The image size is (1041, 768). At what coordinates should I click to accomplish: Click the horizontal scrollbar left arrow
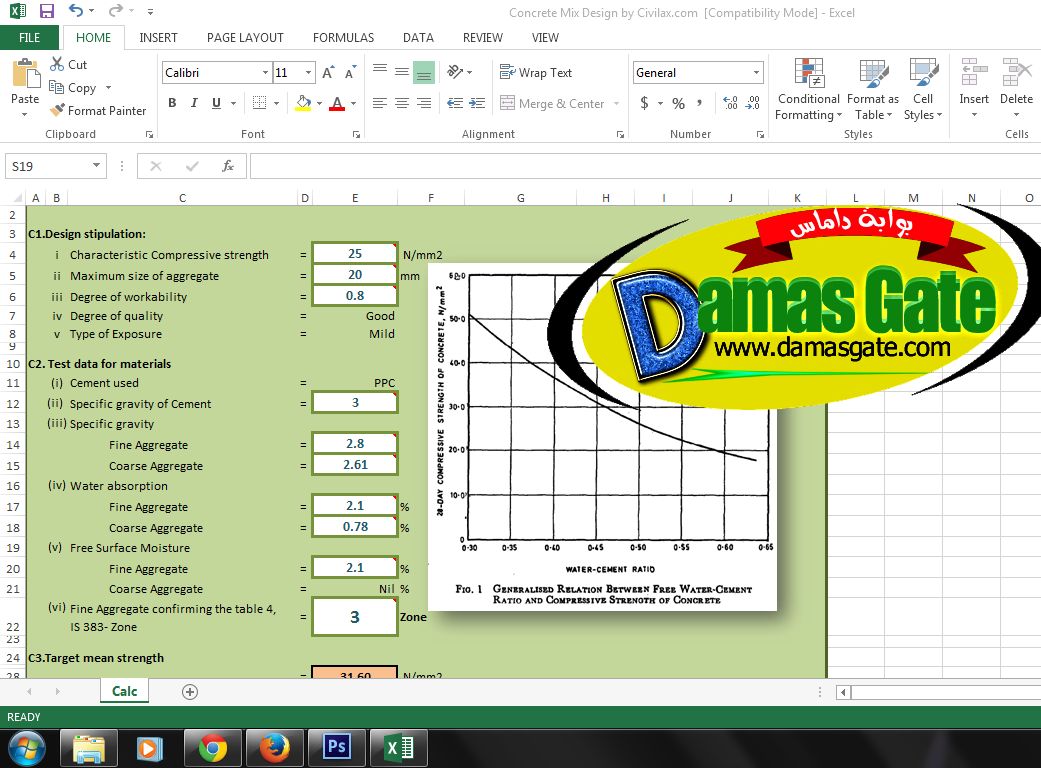pyautogui.click(x=843, y=692)
